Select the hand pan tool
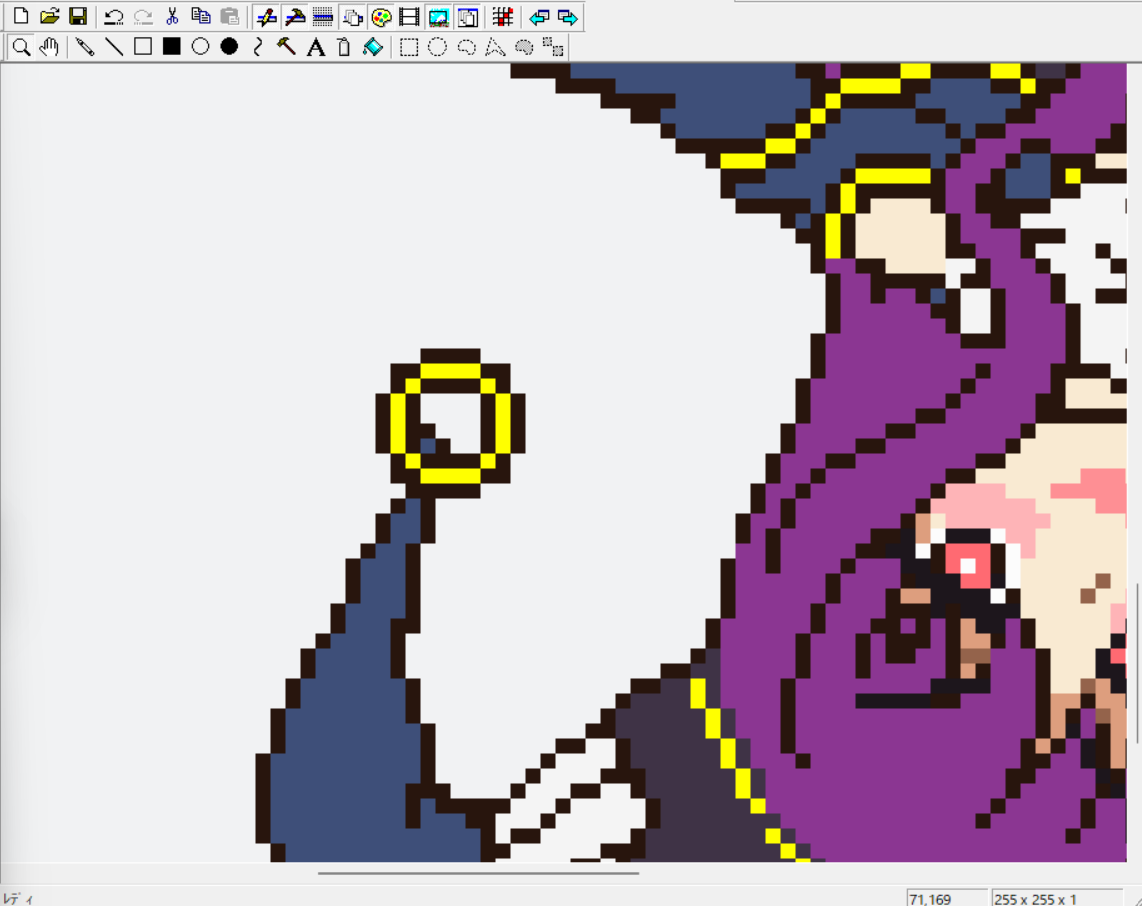Viewport: 1142px width, 906px height. 50,47
